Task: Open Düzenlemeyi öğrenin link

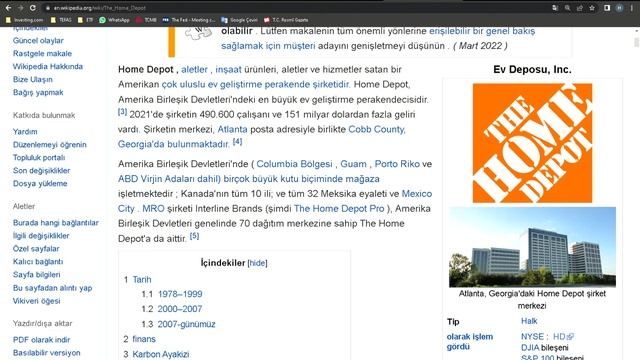Action: click(49, 144)
